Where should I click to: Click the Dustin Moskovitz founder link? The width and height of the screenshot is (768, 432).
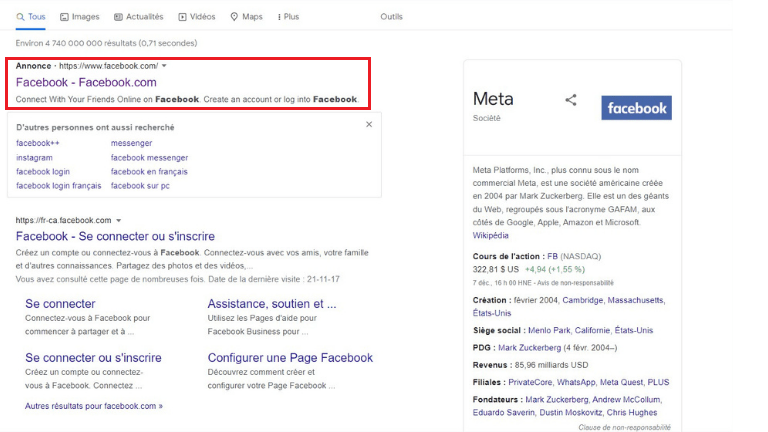[x=571, y=412]
